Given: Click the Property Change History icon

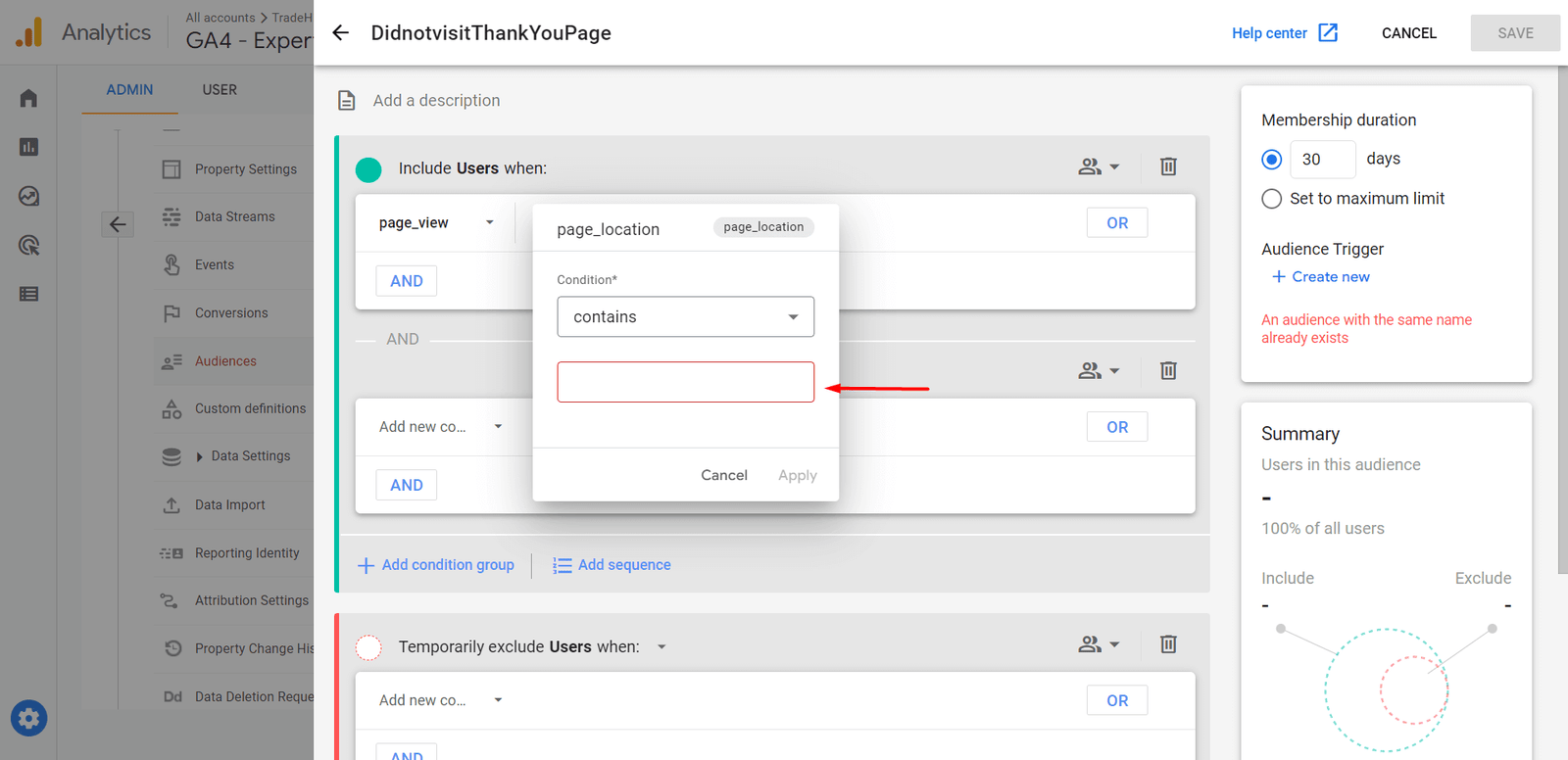Looking at the screenshot, I should click(172, 648).
